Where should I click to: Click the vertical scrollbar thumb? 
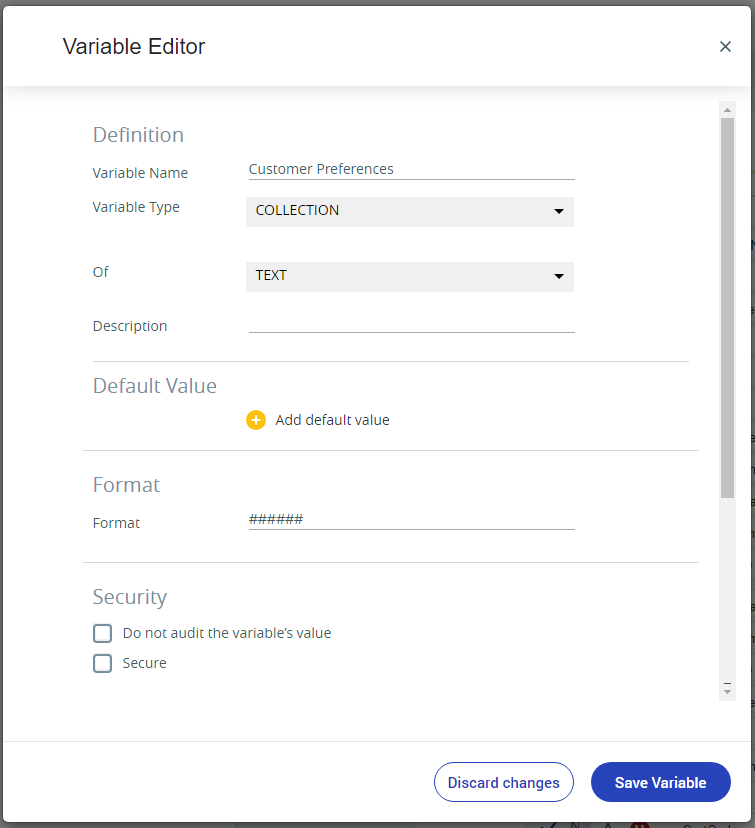(x=727, y=307)
